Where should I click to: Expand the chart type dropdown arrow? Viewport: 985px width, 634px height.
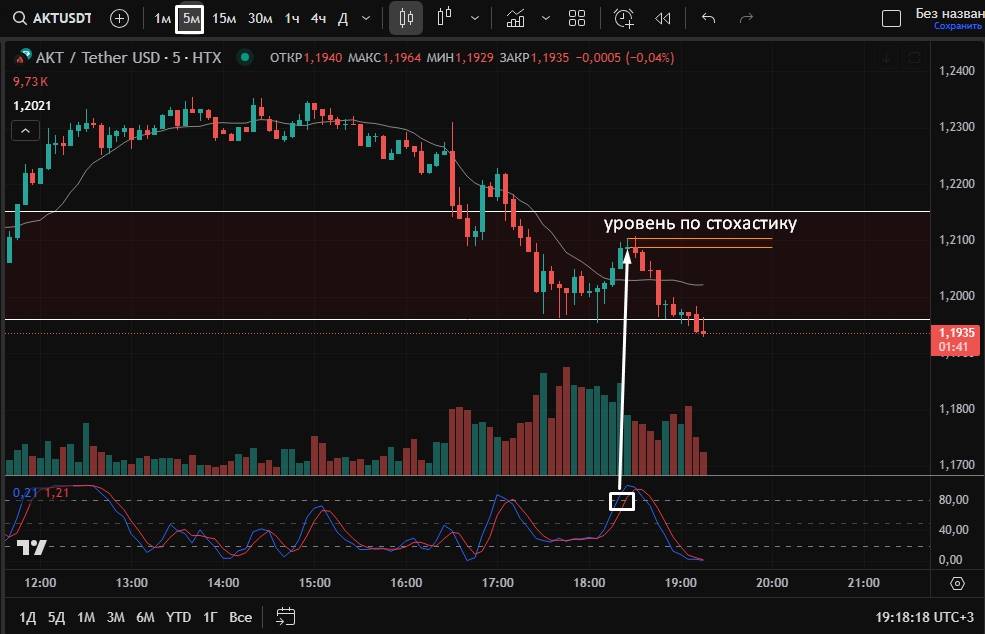point(474,18)
